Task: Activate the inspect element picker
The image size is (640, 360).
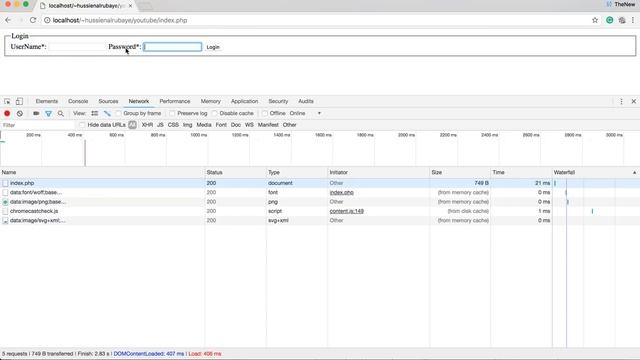Action: 7,101
